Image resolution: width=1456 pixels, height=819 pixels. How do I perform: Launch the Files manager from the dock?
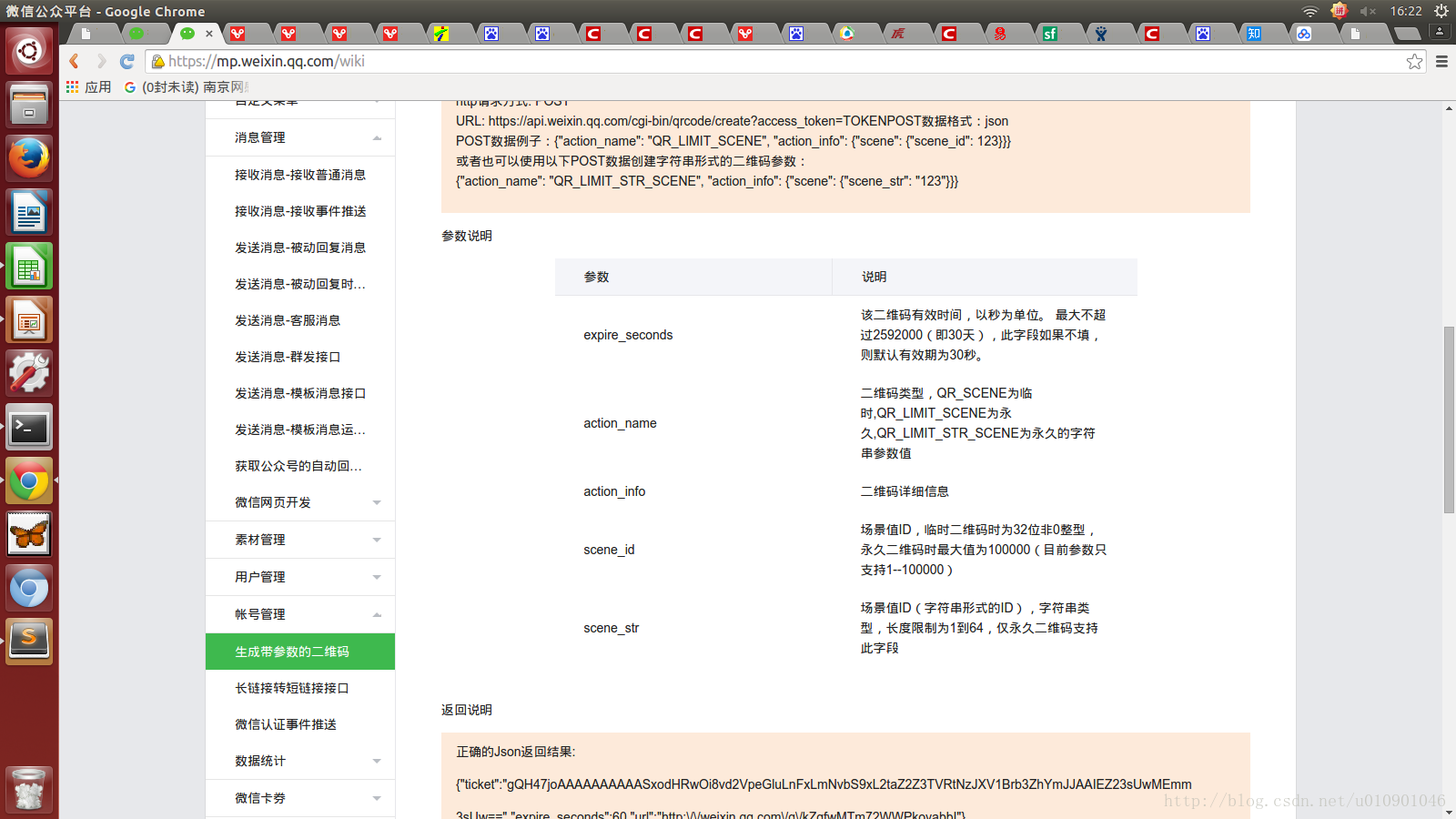tap(29, 104)
